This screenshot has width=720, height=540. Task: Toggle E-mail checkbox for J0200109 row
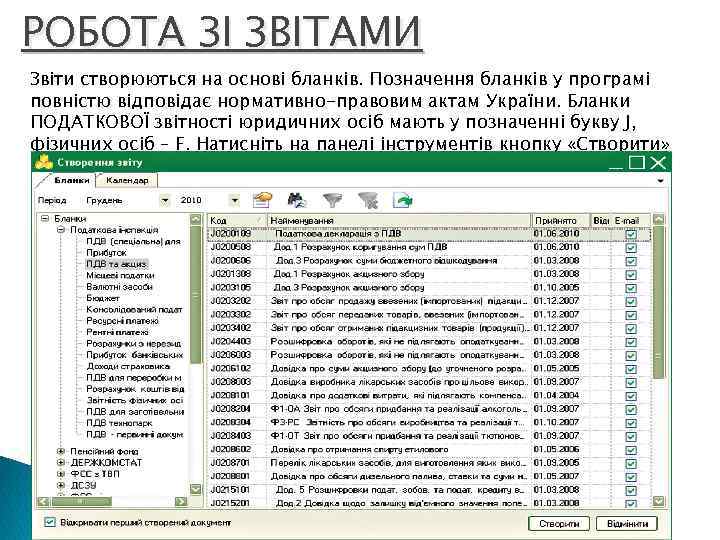point(631,234)
